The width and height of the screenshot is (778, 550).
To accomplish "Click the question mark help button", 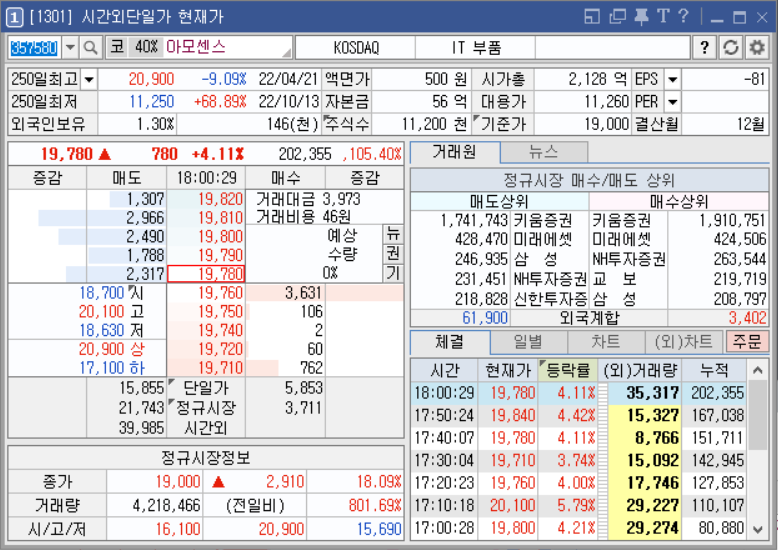I will (x=704, y=48).
